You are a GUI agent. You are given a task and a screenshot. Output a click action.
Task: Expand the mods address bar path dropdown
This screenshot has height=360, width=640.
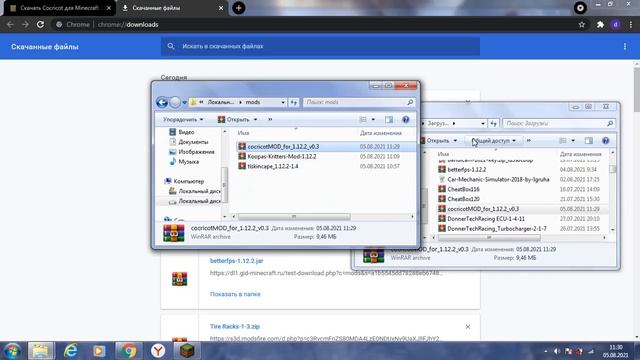[283, 102]
